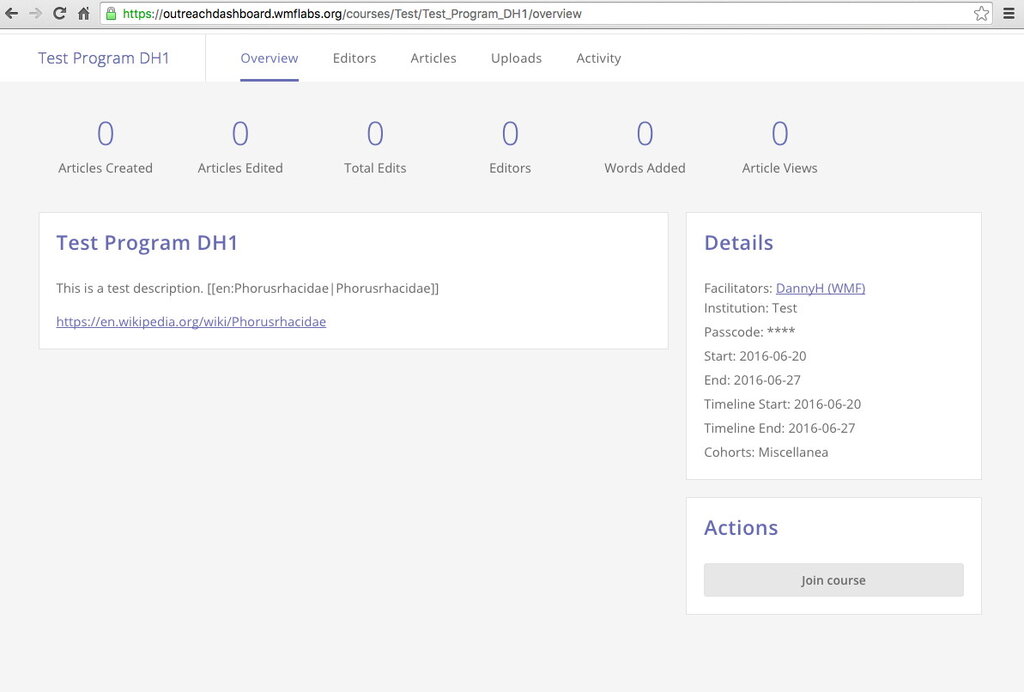The width and height of the screenshot is (1024, 692).
Task: Click the Editors count label under the zero
Action: click(510, 168)
